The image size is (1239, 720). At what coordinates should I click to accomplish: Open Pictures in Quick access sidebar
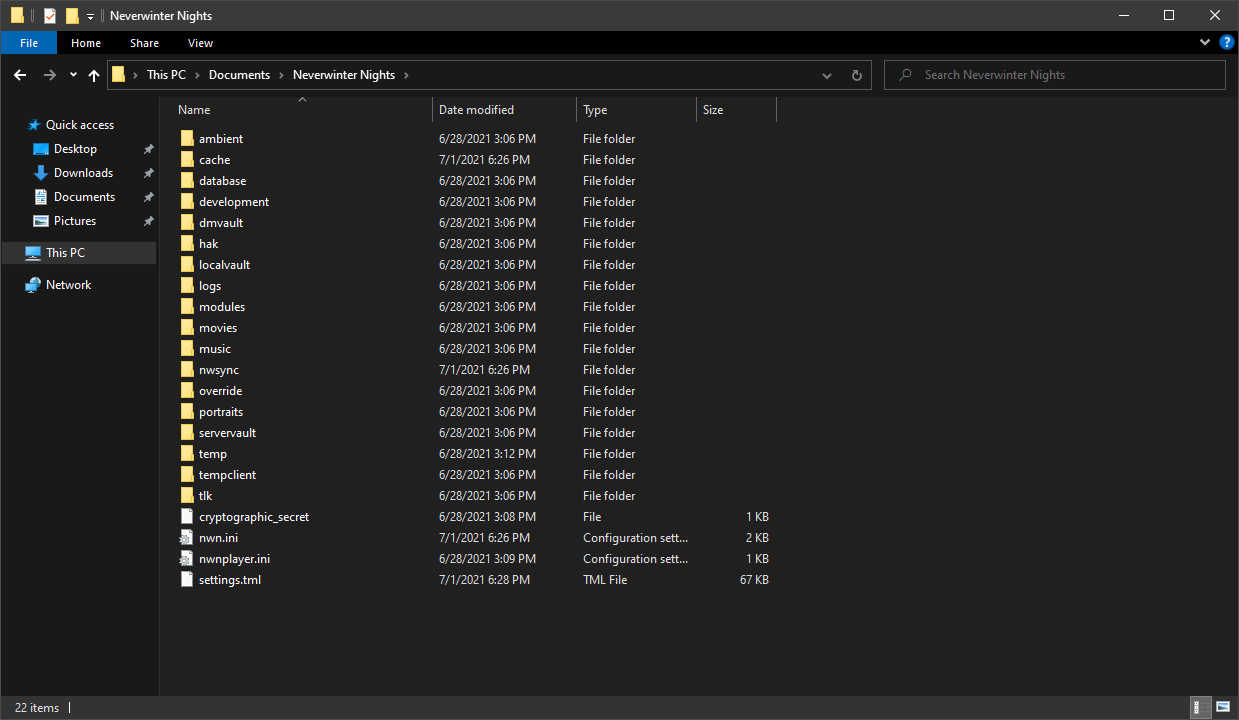click(75, 221)
